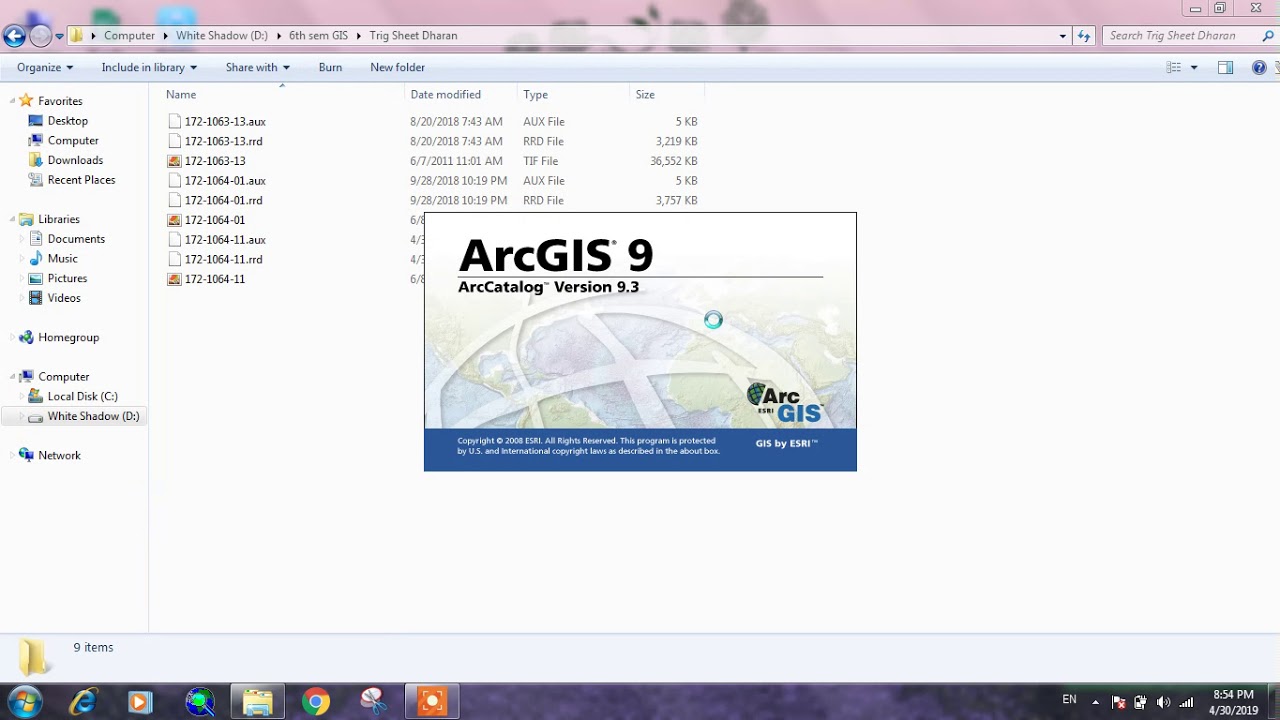Go back using the Back arrow button

tap(14, 36)
